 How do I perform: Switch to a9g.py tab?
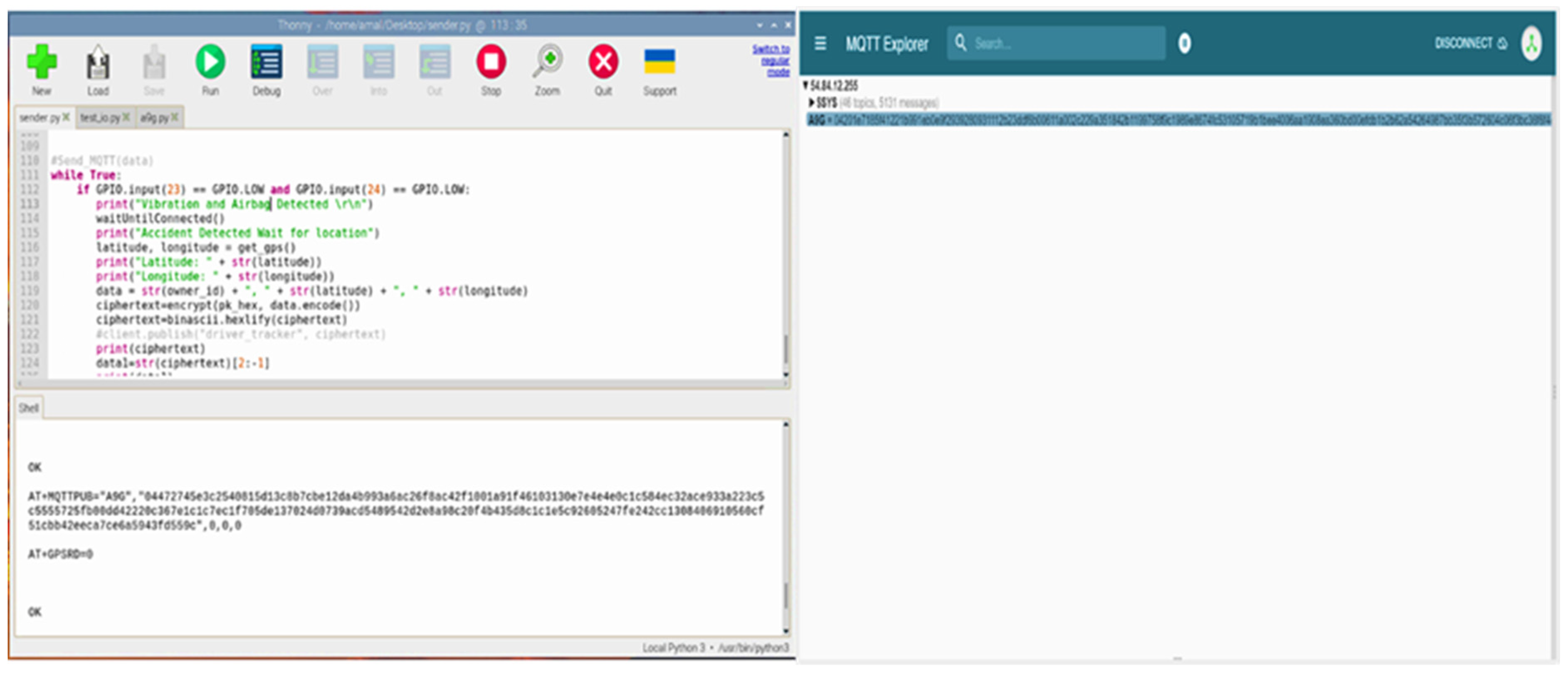tap(154, 118)
